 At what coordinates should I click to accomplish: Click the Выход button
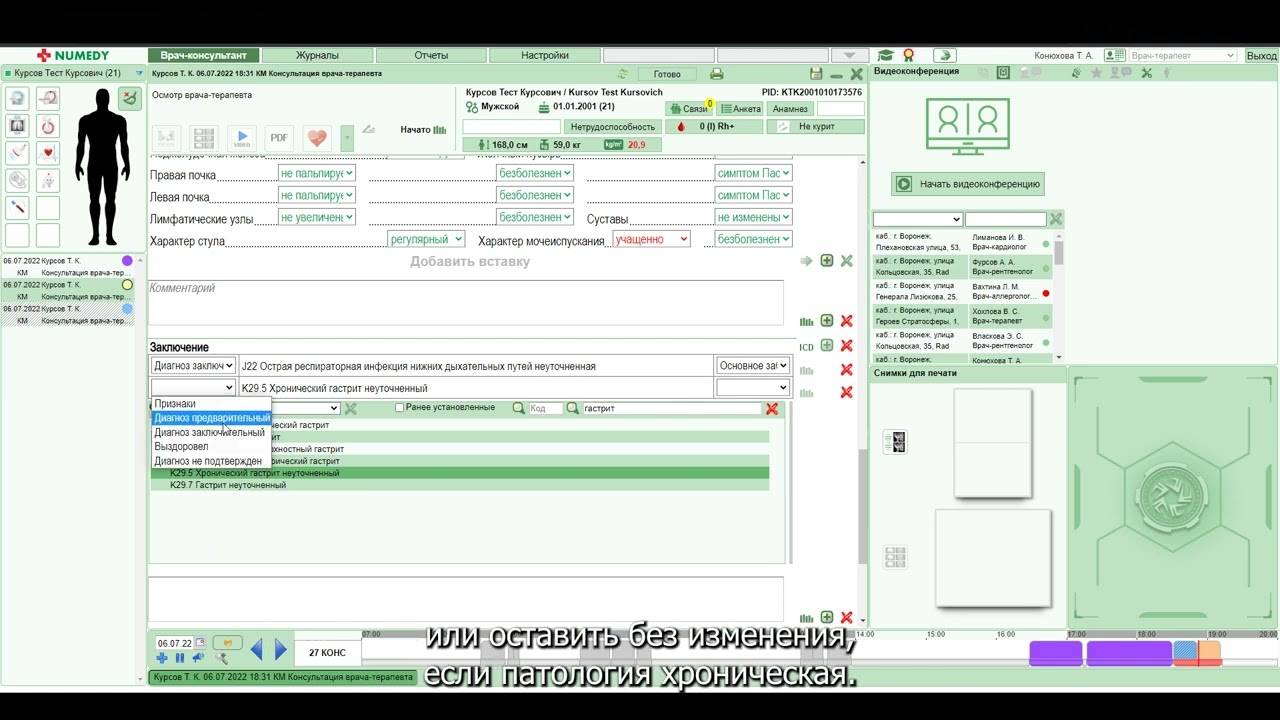[x=1261, y=56]
